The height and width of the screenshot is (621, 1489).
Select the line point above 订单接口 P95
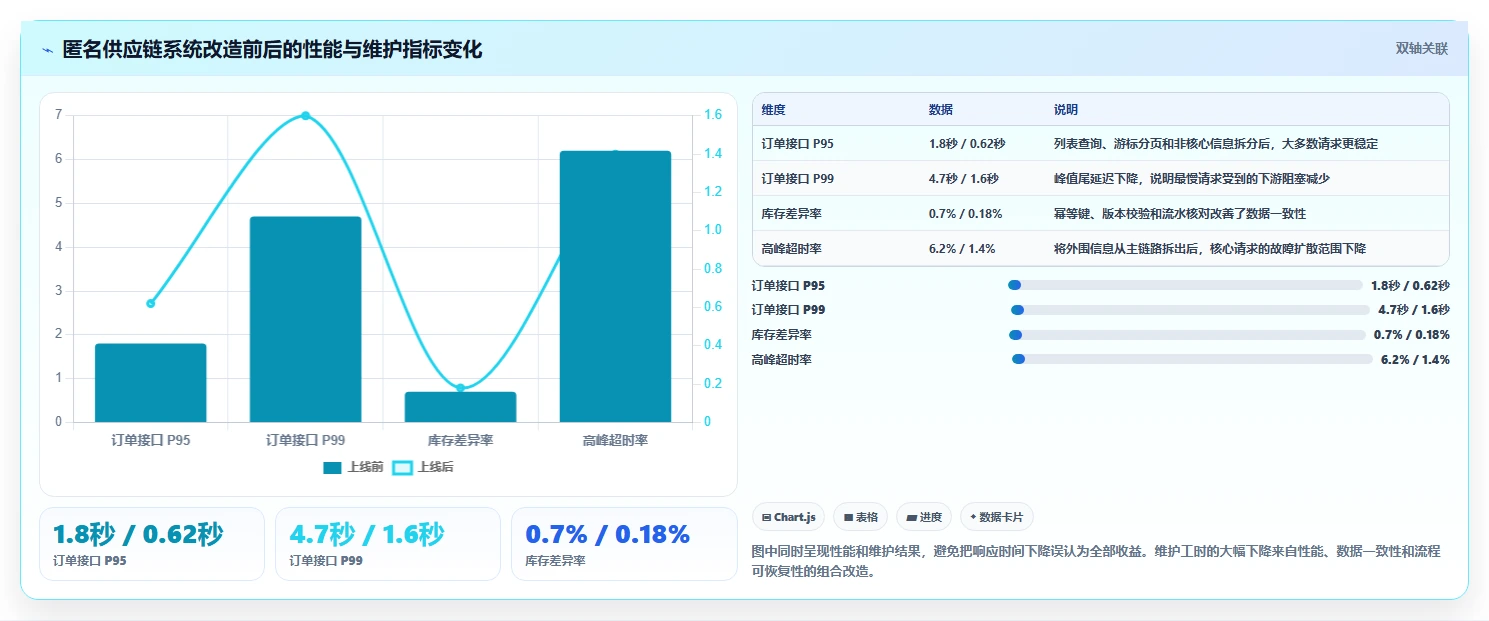coord(151,303)
